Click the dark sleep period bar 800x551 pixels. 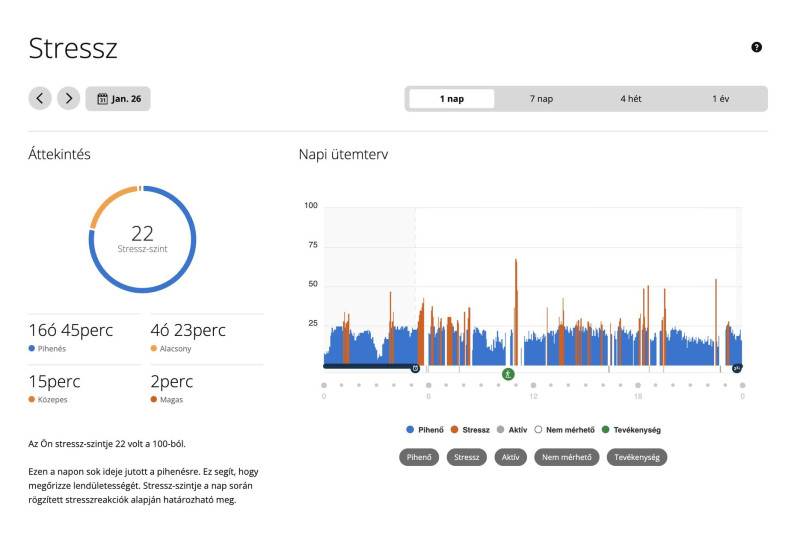pyautogui.click(x=366, y=367)
